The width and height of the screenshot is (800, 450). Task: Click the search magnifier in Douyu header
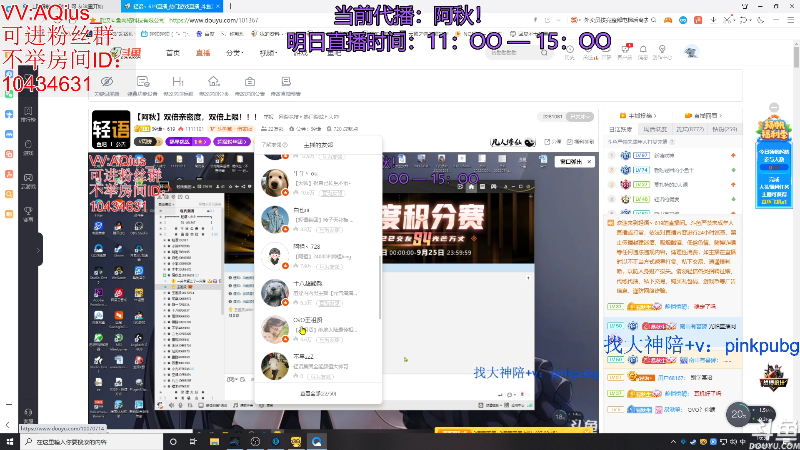coord(544,53)
